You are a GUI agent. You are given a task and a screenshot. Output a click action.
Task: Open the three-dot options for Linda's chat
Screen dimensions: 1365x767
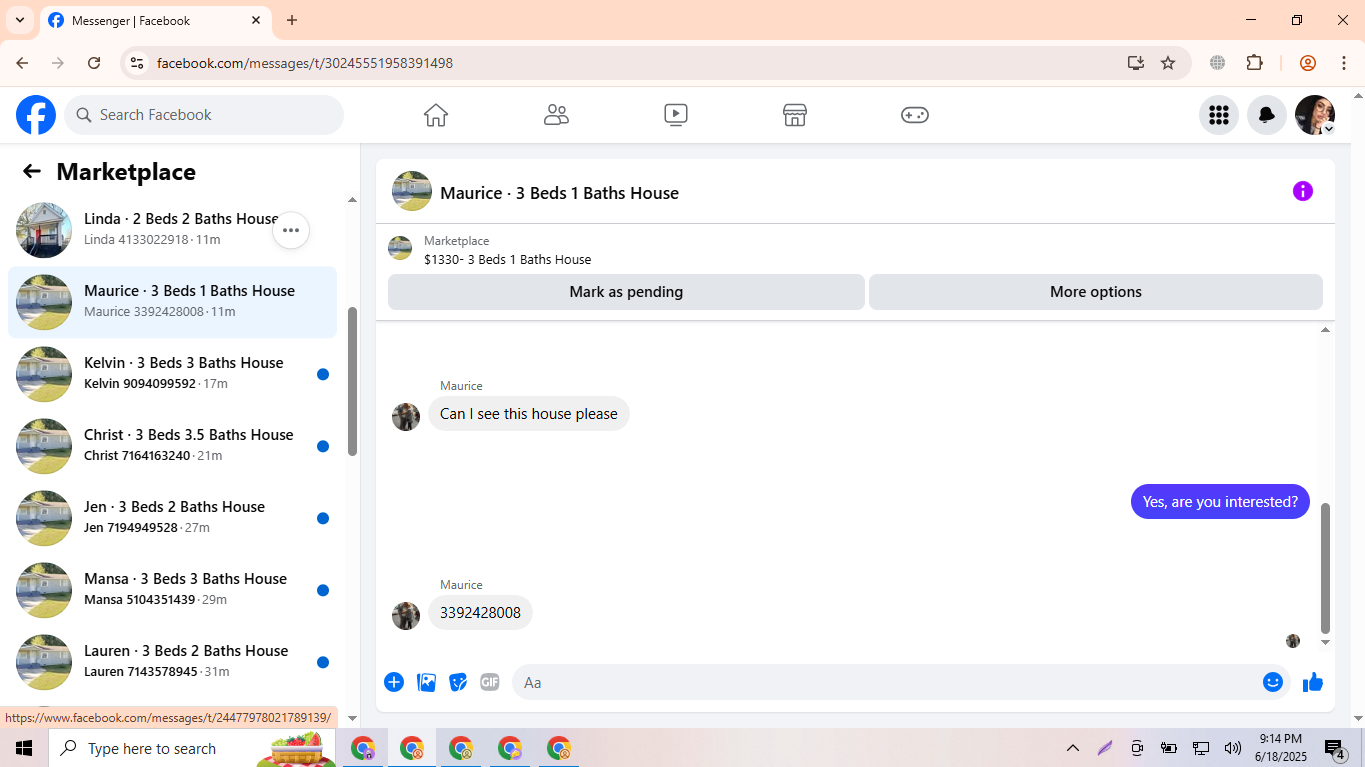pyautogui.click(x=291, y=230)
